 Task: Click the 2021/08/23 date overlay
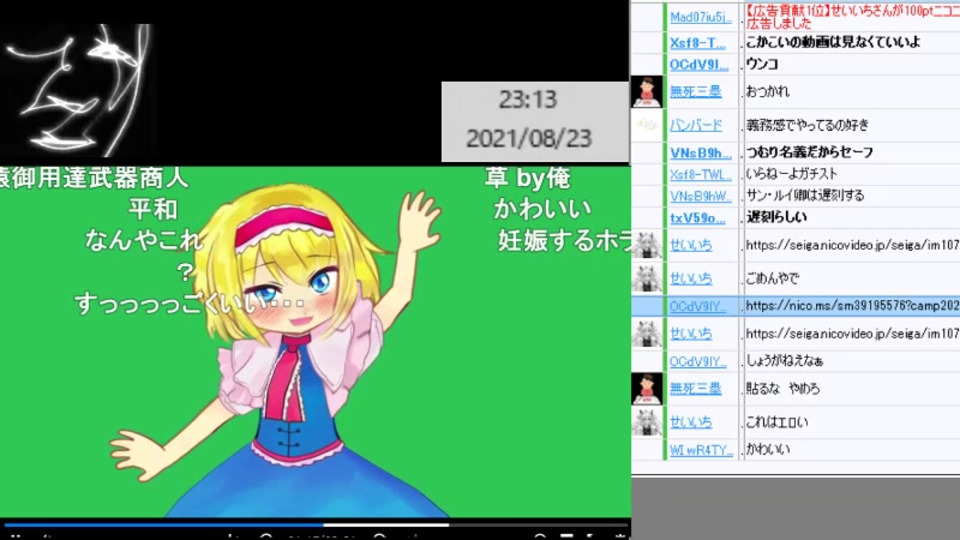click(529, 138)
